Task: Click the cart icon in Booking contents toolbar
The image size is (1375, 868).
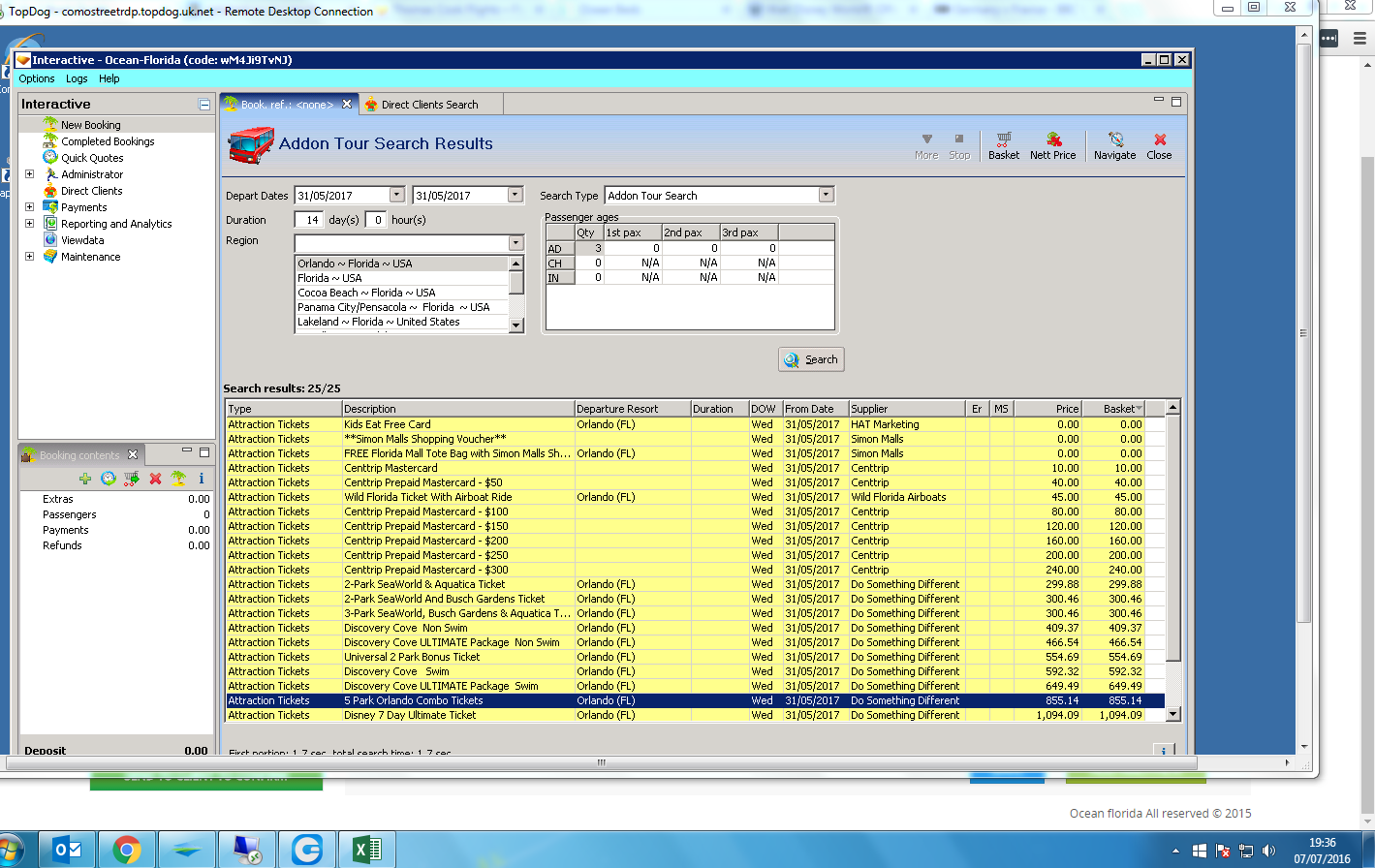Action: pyautogui.click(x=132, y=479)
